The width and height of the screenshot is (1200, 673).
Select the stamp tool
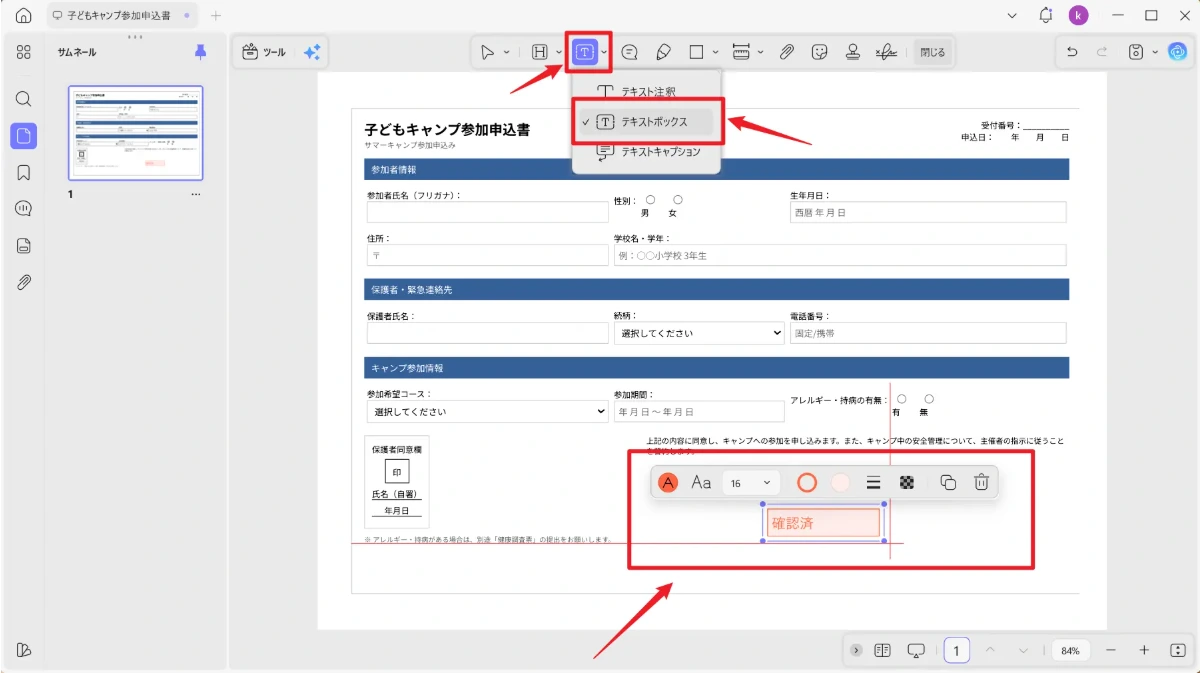pos(853,52)
